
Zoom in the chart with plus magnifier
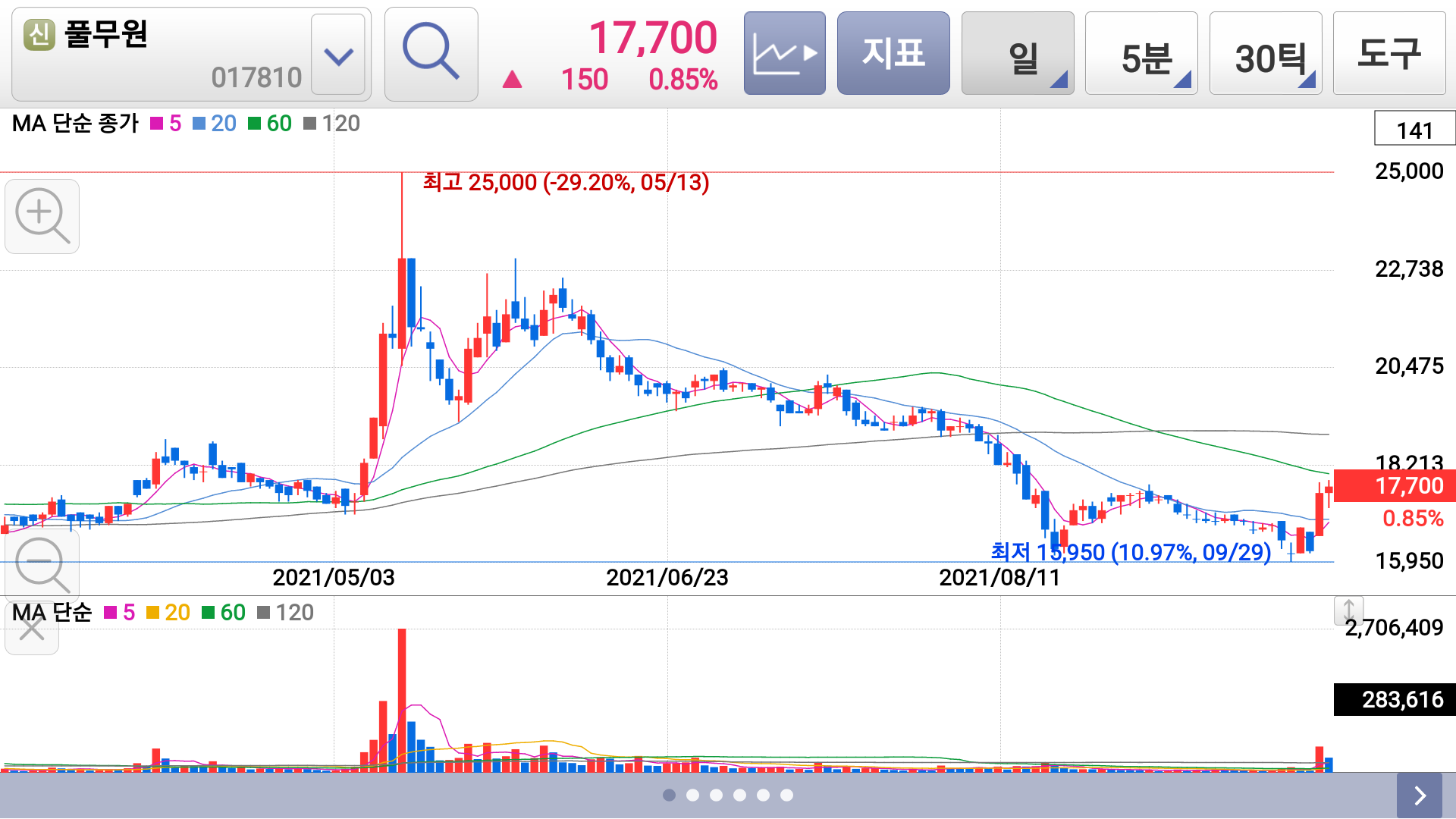tap(42, 216)
